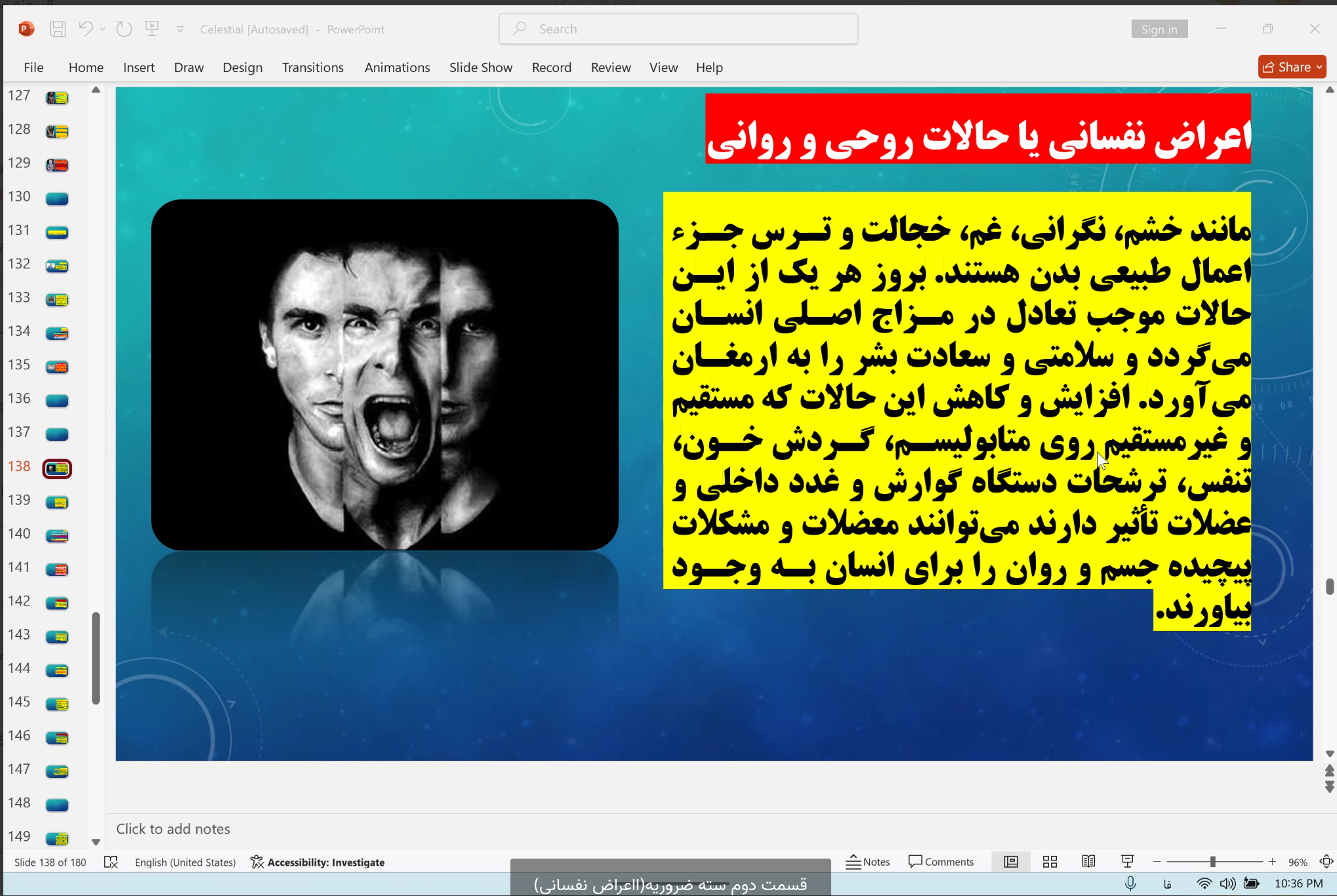
Task: Click the zoom slider handle
Action: pos(1212,862)
